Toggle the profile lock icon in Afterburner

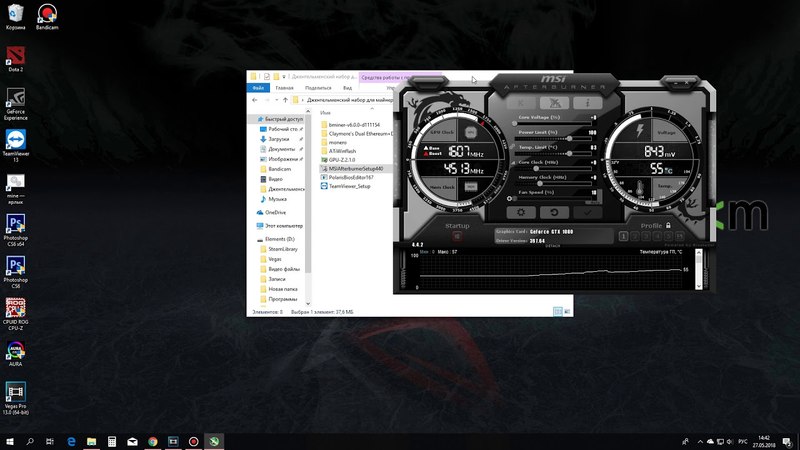coord(668,225)
